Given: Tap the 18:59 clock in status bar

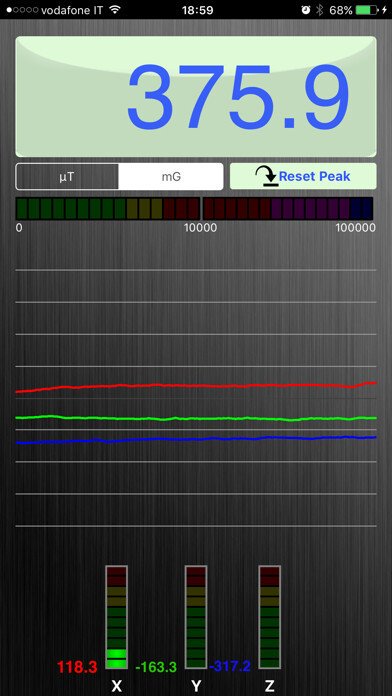Looking at the screenshot, I should [197, 10].
